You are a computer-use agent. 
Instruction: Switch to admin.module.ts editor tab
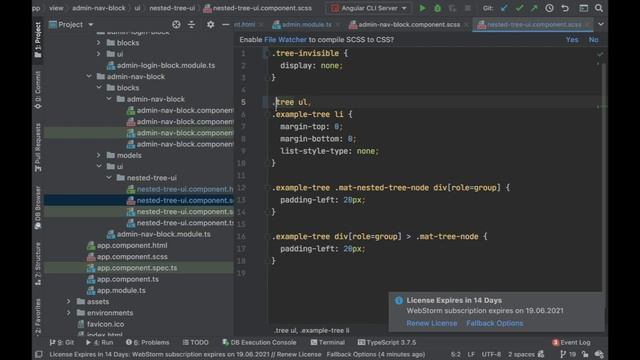tap(306, 24)
